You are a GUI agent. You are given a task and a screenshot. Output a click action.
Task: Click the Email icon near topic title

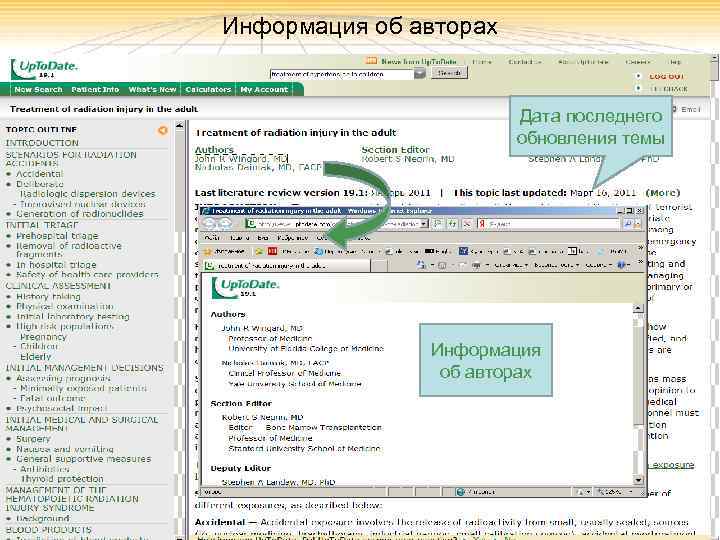pos(674,109)
